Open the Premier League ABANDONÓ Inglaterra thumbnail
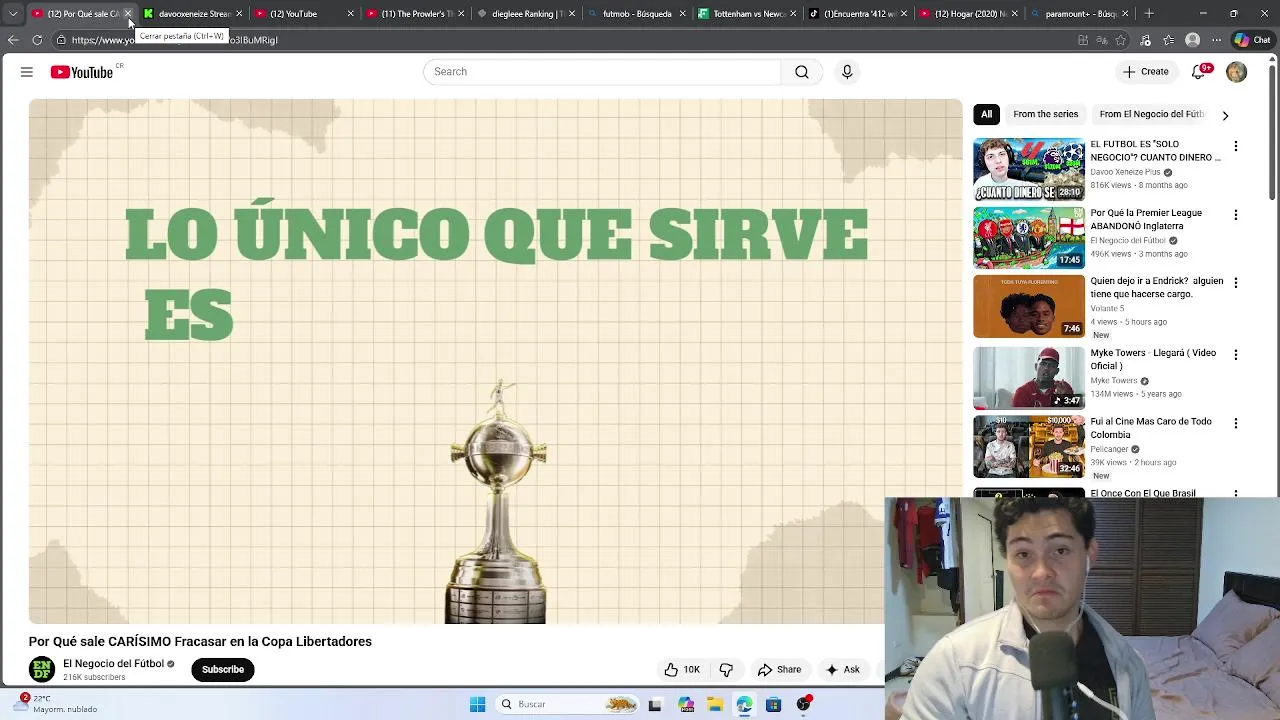Image resolution: width=1280 pixels, height=720 pixels. tap(1028, 238)
